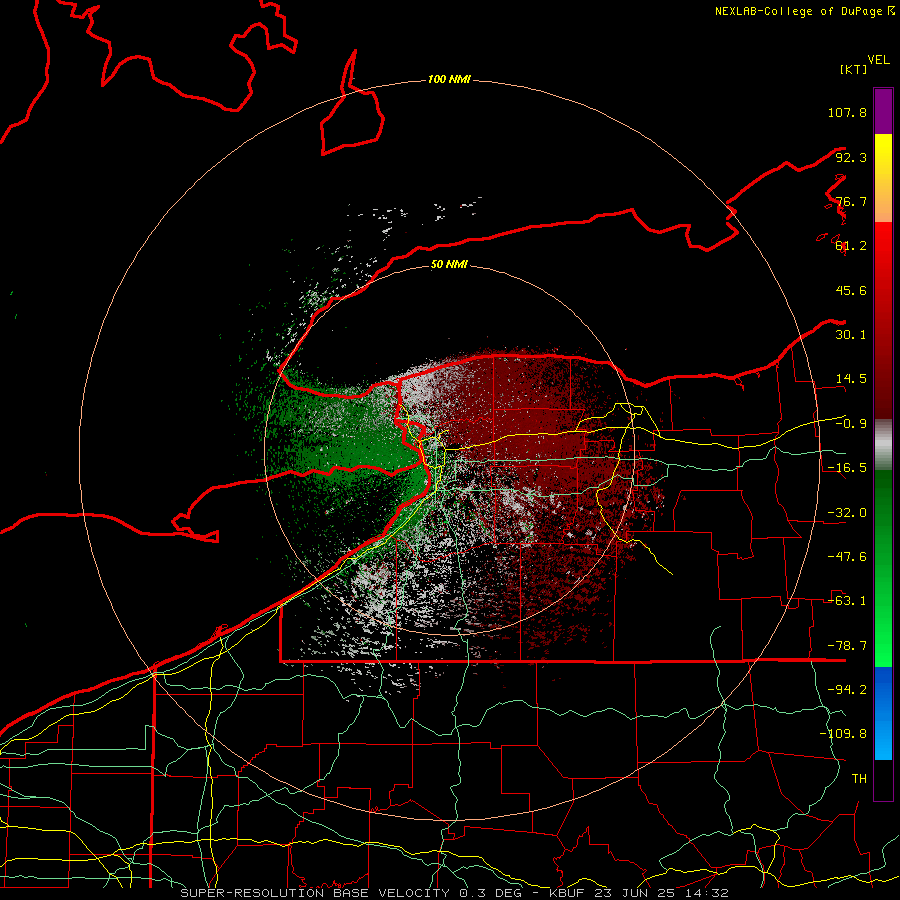The height and width of the screenshot is (900, 900).
Task: Click the [KT] units label
Action: pyautogui.click(x=853, y=69)
